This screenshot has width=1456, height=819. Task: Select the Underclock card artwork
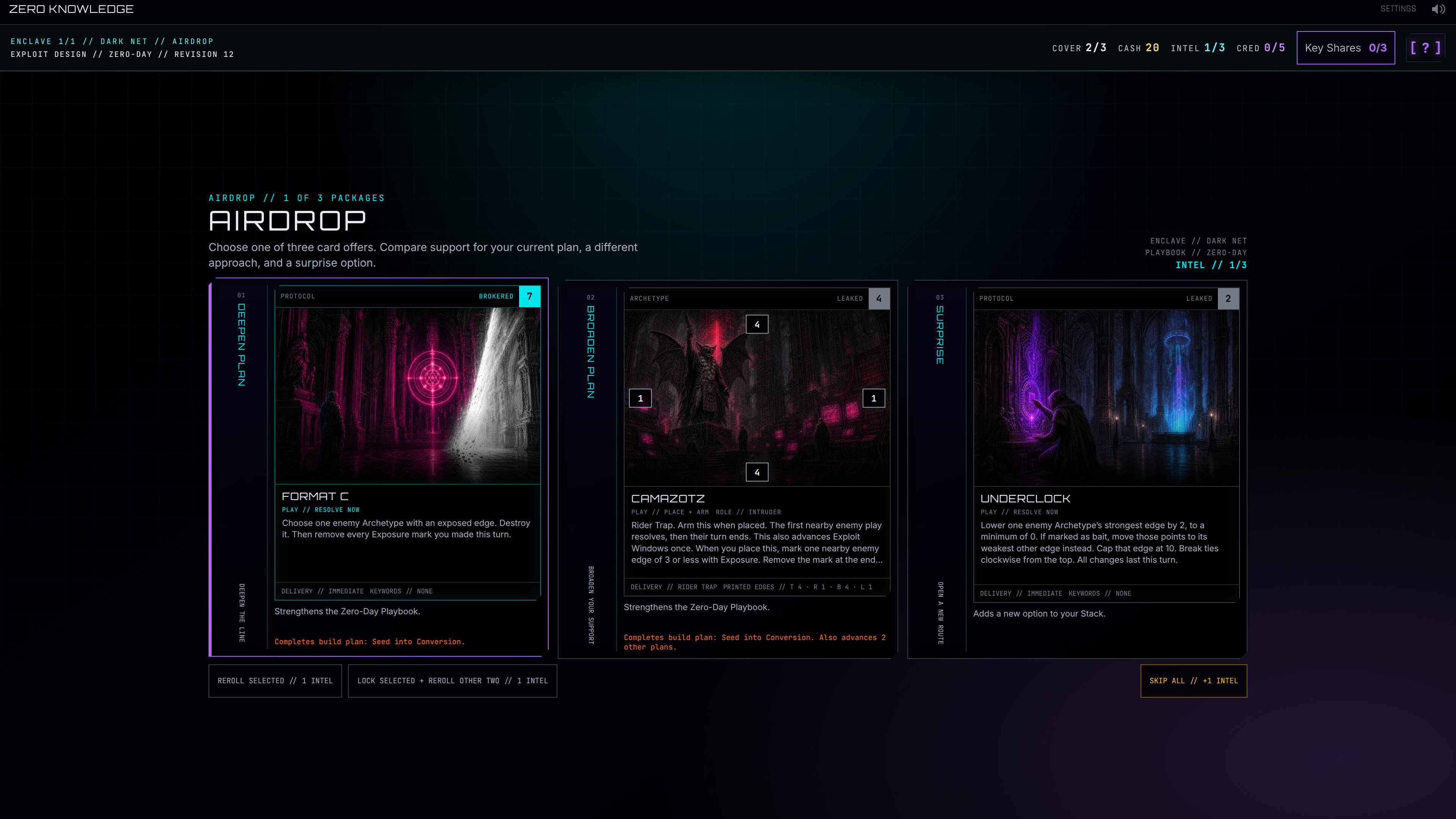(1106, 398)
